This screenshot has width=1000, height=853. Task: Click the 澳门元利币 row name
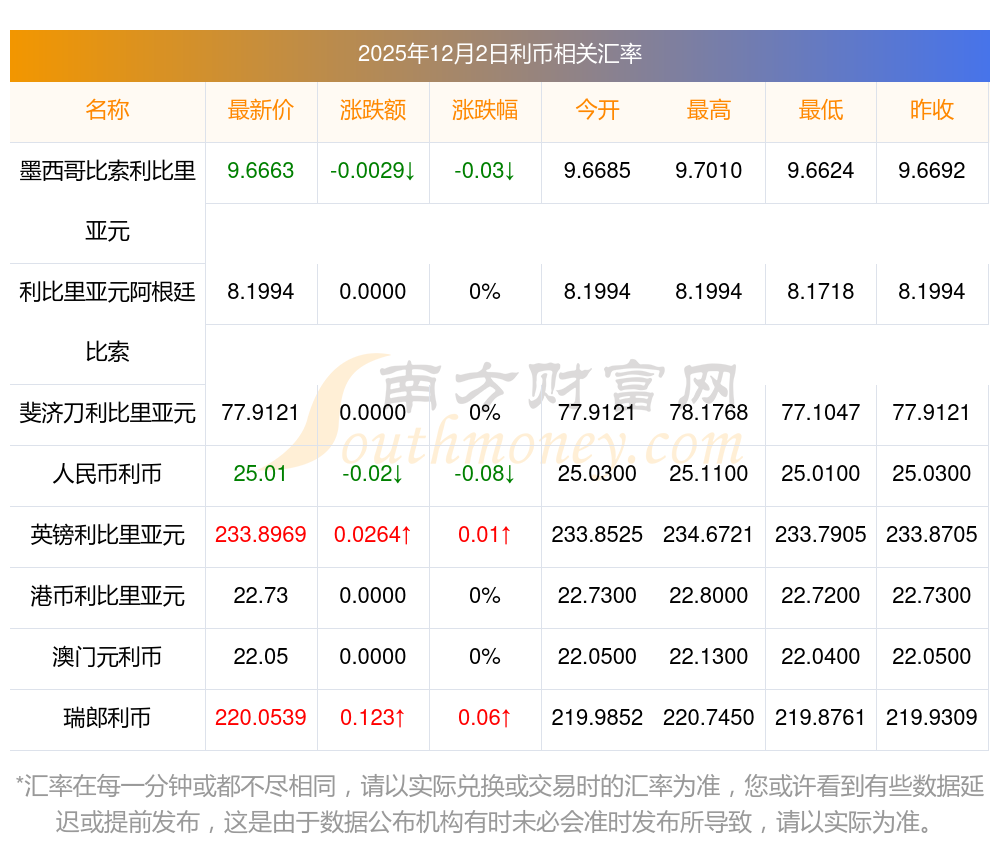pos(107,657)
